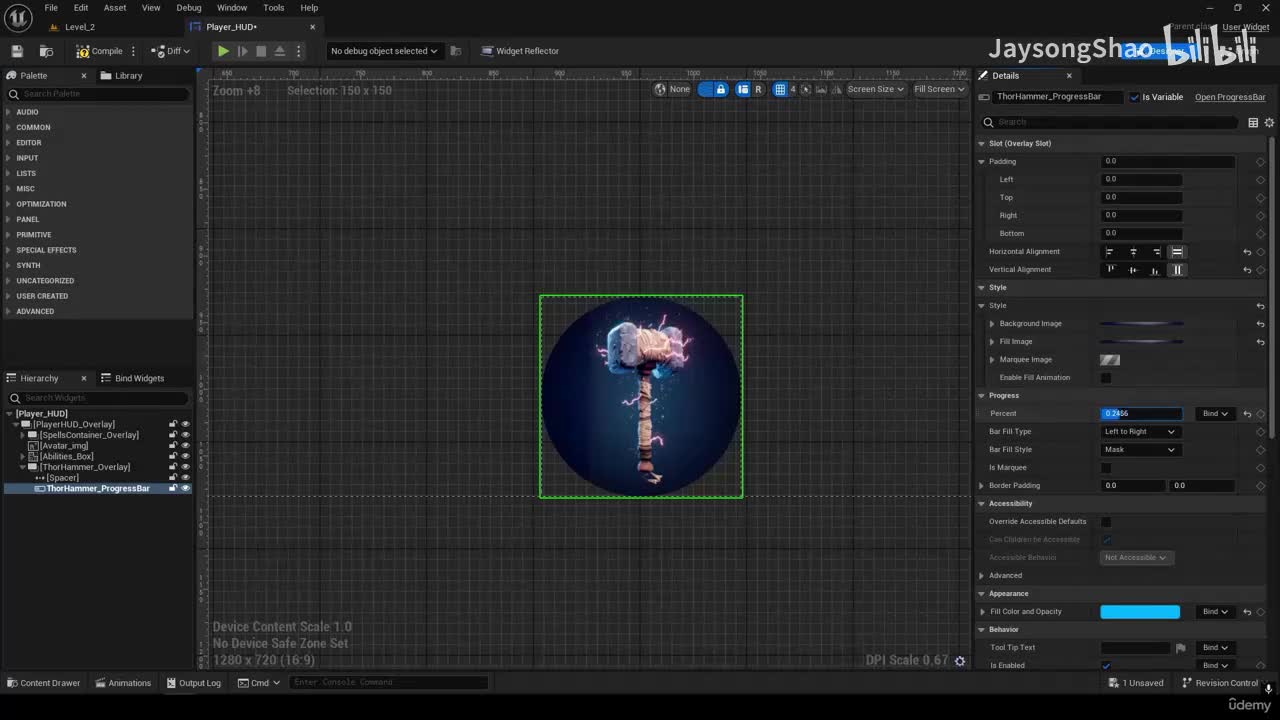Set Vertical Alignment to top

coord(1110,270)
